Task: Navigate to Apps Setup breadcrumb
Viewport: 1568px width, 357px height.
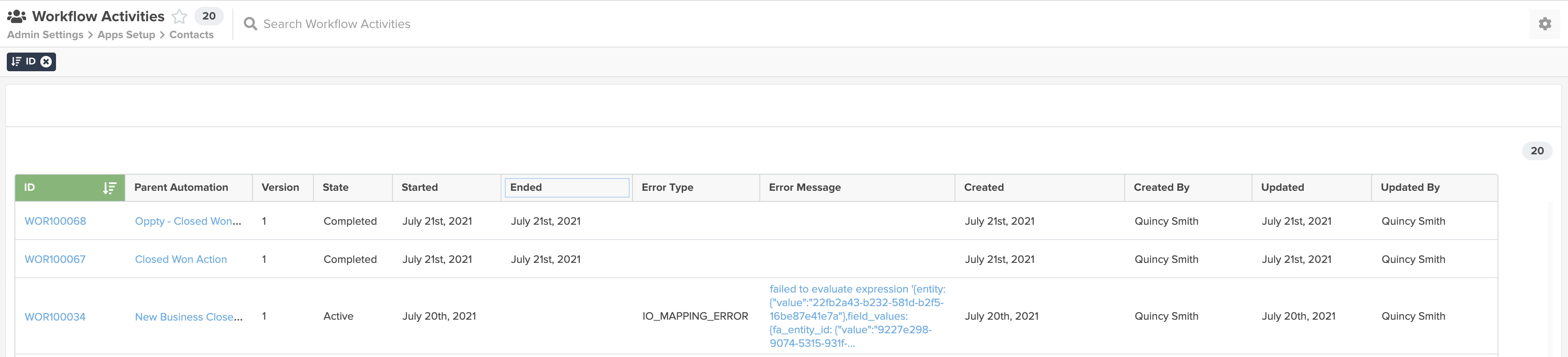Action: 126,35
